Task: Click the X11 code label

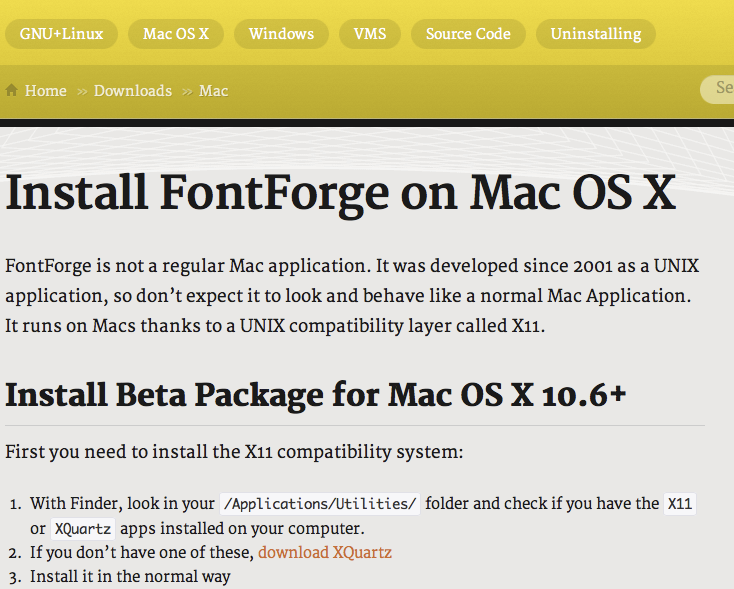Action: point(680,504)
